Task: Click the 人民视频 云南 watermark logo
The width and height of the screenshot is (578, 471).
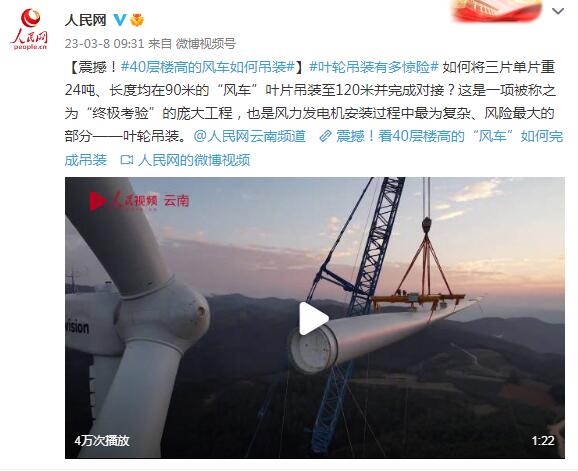Action: click(139, 201)
